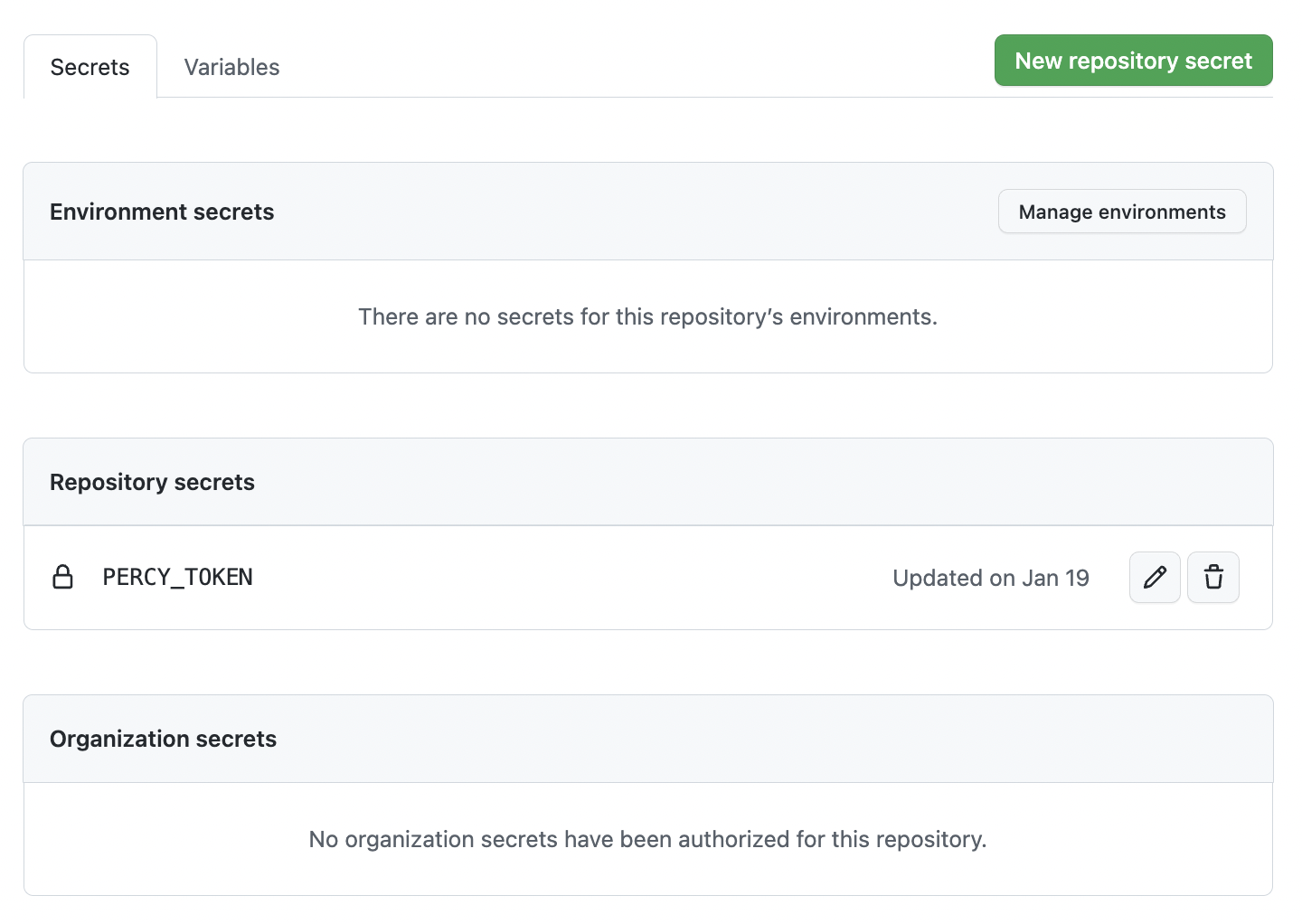Image resolution: width=1302 pixels, height=924 pixels.
Task: Switch to the Variables tab
Action: 231,67
